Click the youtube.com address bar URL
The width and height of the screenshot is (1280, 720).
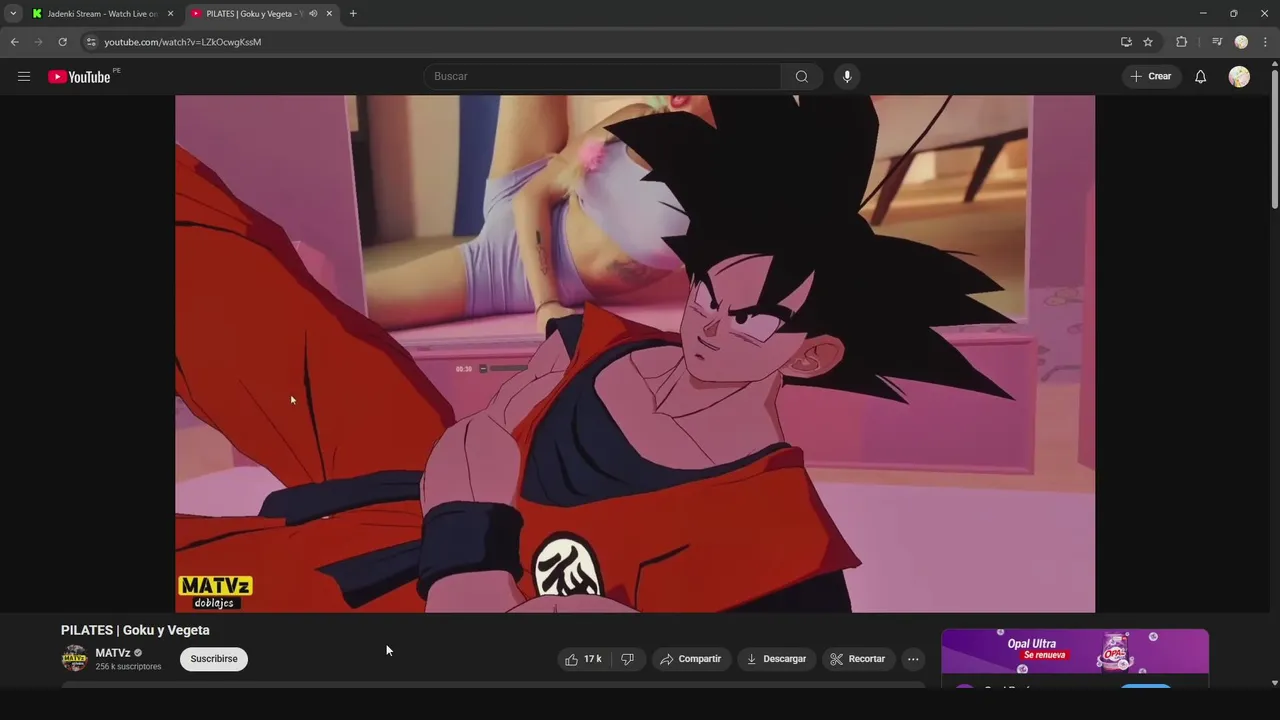(183, 42)
